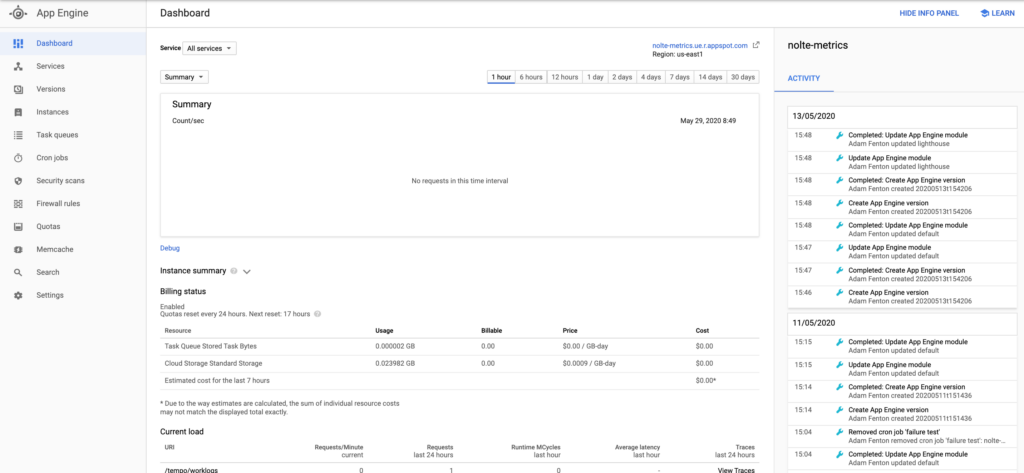1024x473 pixels.
Task: Click HIDE INFO PANEL button
Action: [x=929, y=13]
